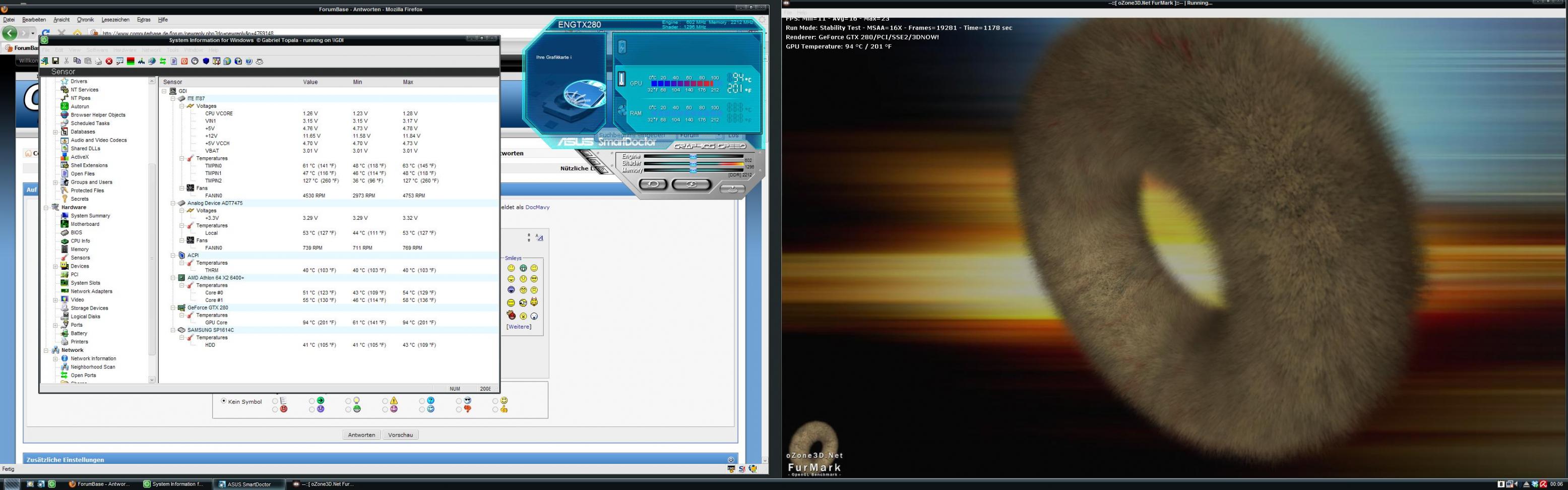Image resolution: width=1568 pixels, height=490 pixels.
Task: Click the switch editor mode 'A' icon
Action: (539, 238)
